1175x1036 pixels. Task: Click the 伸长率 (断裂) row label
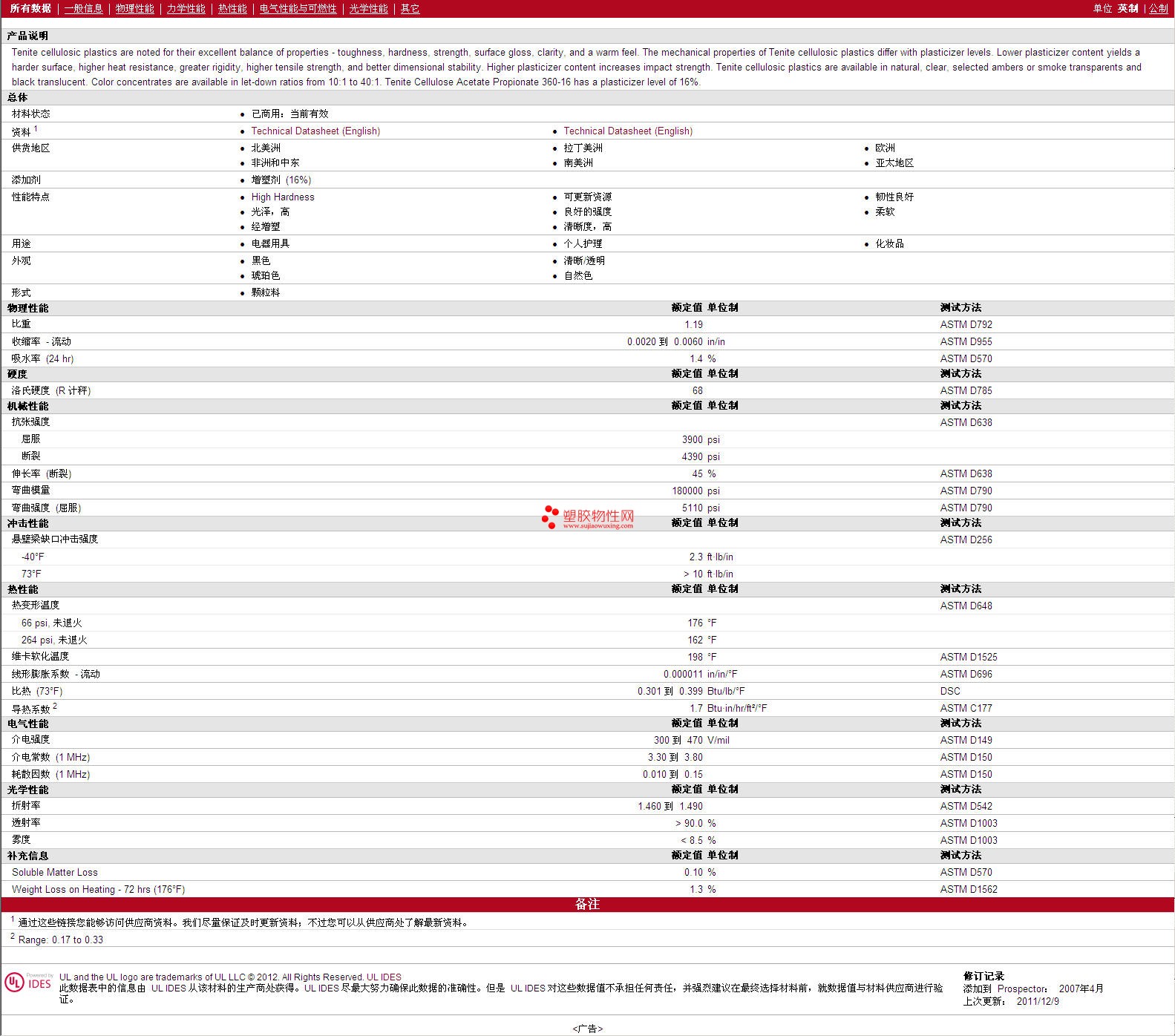tap(42, 473)
